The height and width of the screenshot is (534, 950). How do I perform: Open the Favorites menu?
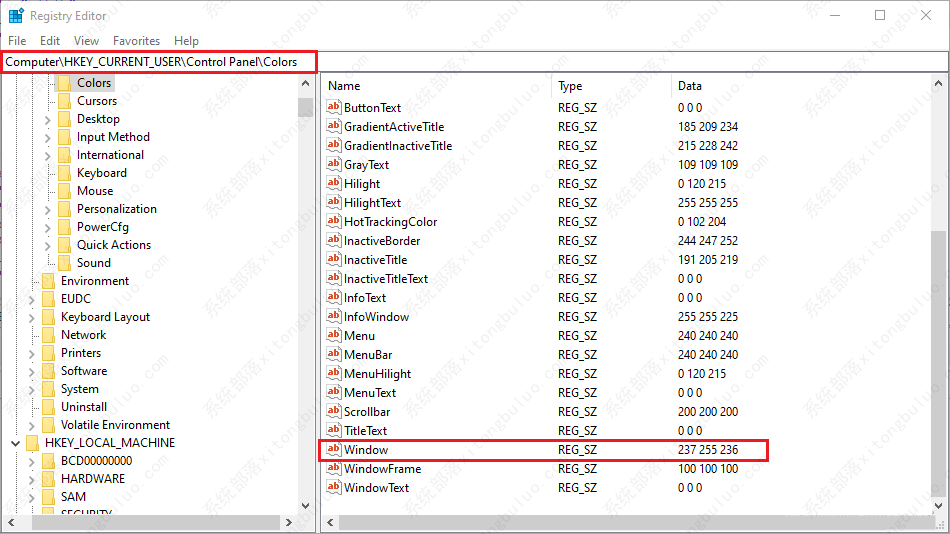pyautogui.click(x=136, y=41)
